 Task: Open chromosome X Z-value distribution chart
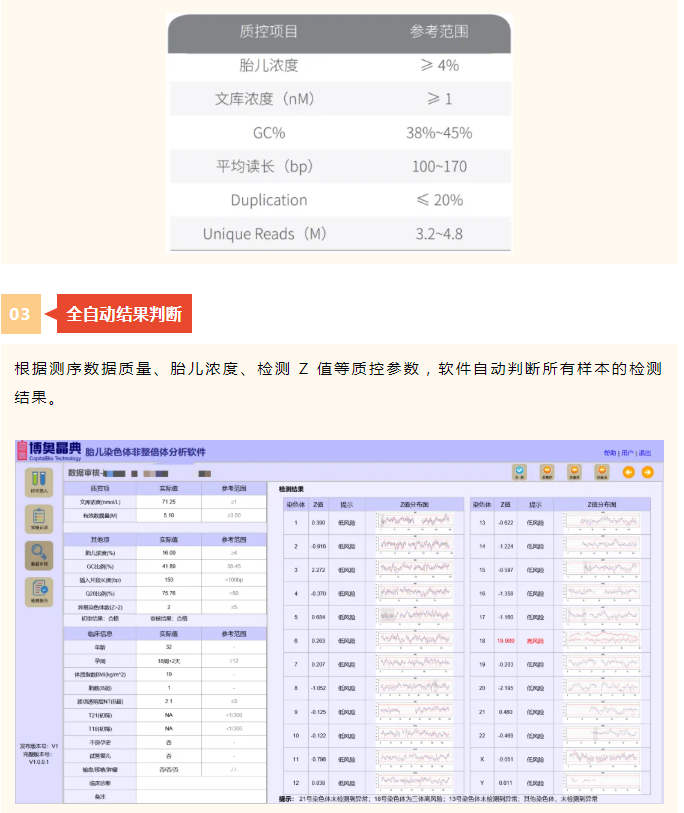point(602,759)
